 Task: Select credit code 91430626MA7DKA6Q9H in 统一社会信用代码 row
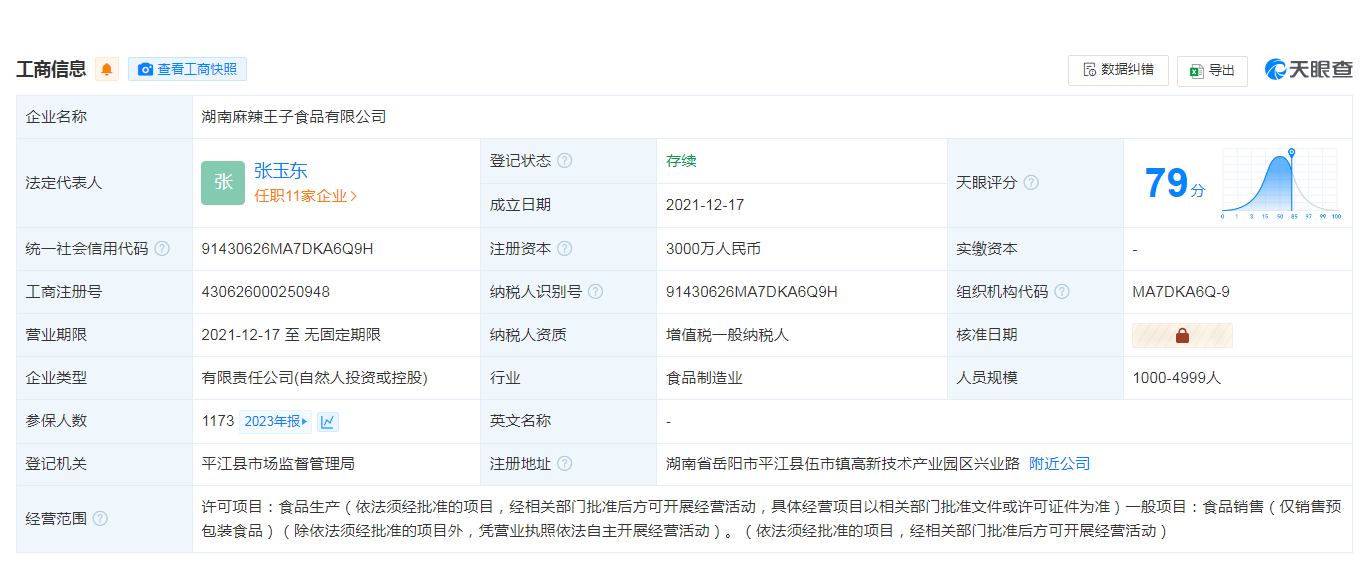[x=287, y=249]
